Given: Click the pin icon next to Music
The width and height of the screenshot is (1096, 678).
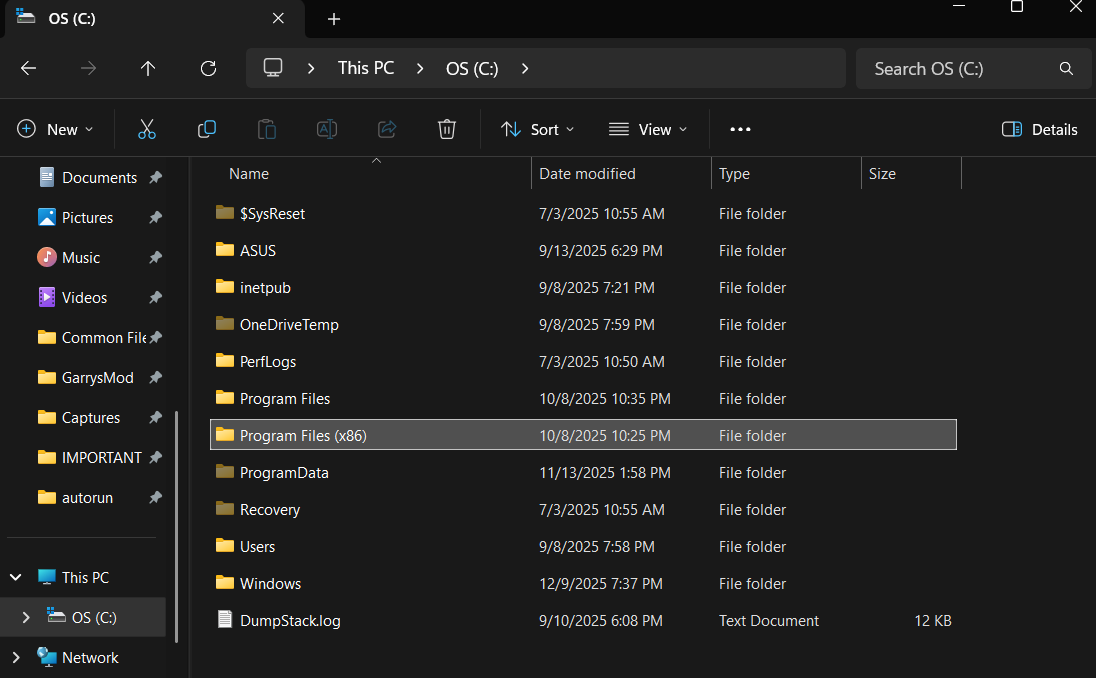Looking at the screenshot, I should click(155, 258).
